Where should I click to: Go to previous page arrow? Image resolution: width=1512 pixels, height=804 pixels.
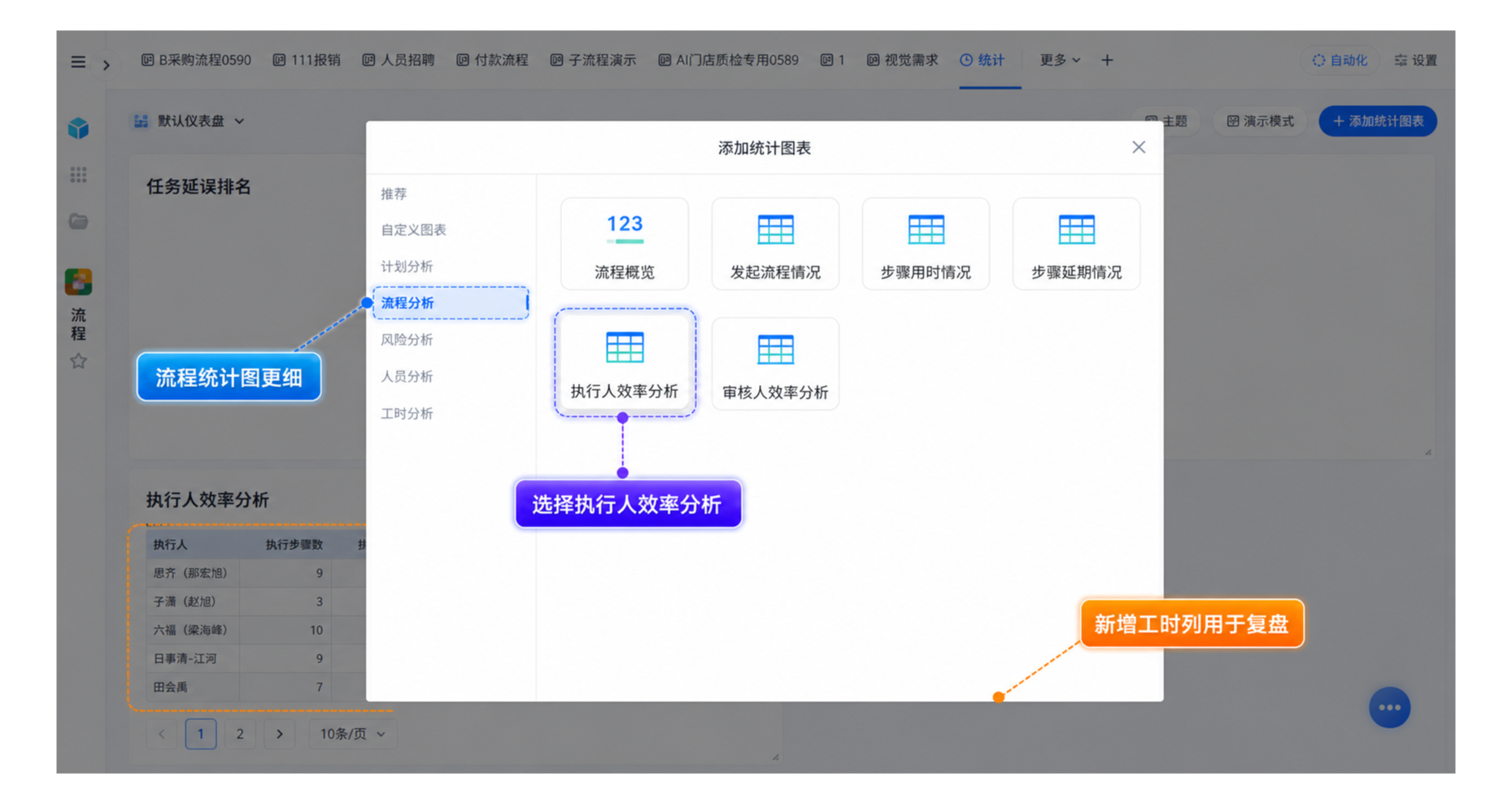(162, 734)
